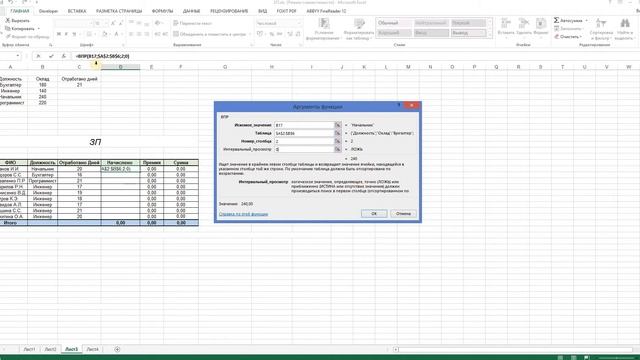The height and width of the screenshot is (360, 640).
Task: Click the Decrease Decimal icon
Action: [x=298, y=34]
